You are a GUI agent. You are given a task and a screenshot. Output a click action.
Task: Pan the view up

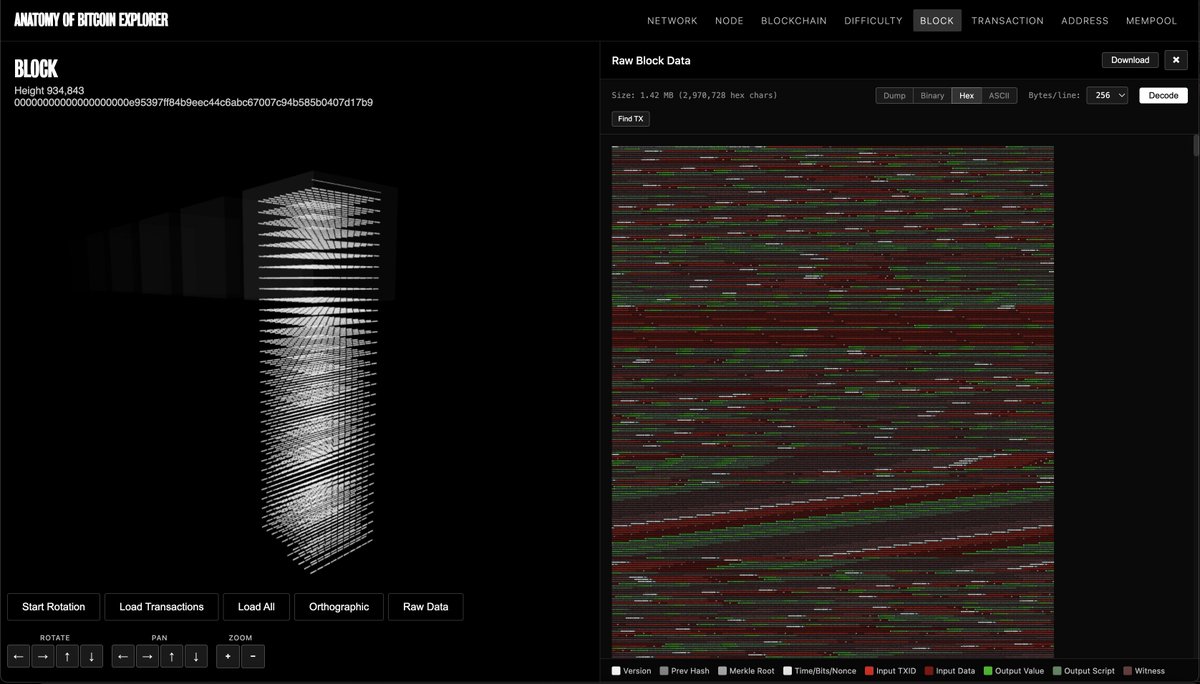click(x=171, y=656)
